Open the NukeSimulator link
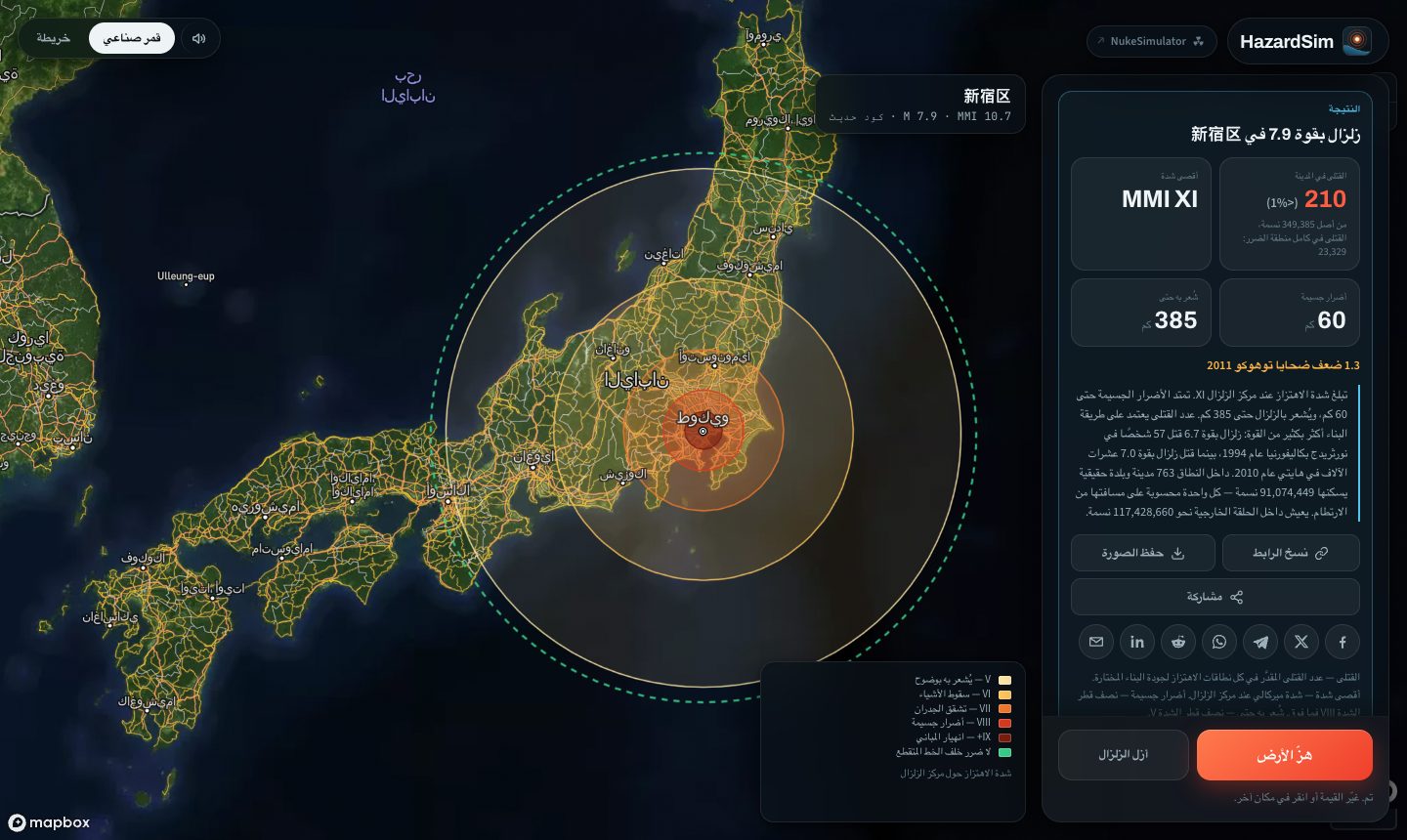 click(x=1151, y=41)
